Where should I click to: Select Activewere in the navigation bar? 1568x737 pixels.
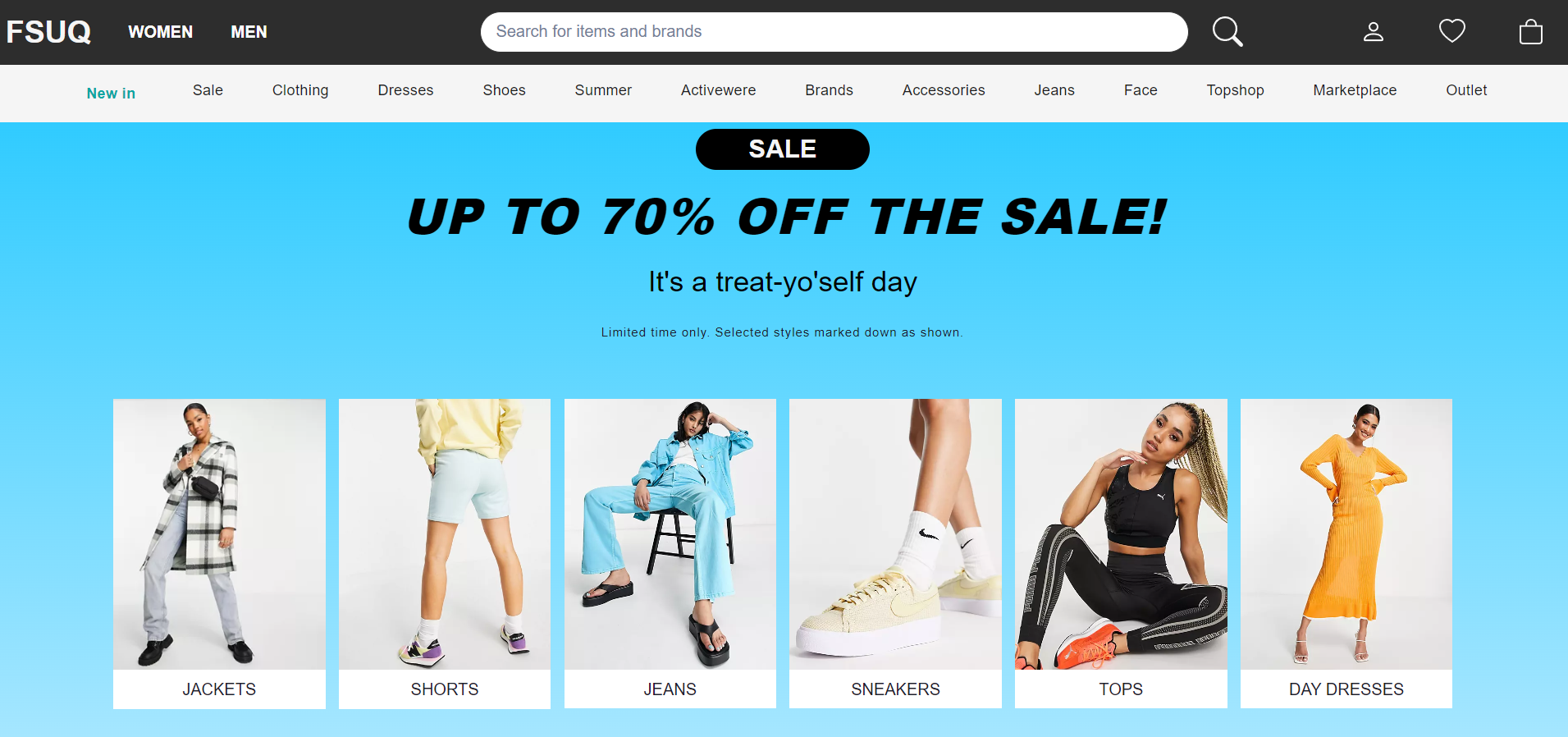coord(718,90)
